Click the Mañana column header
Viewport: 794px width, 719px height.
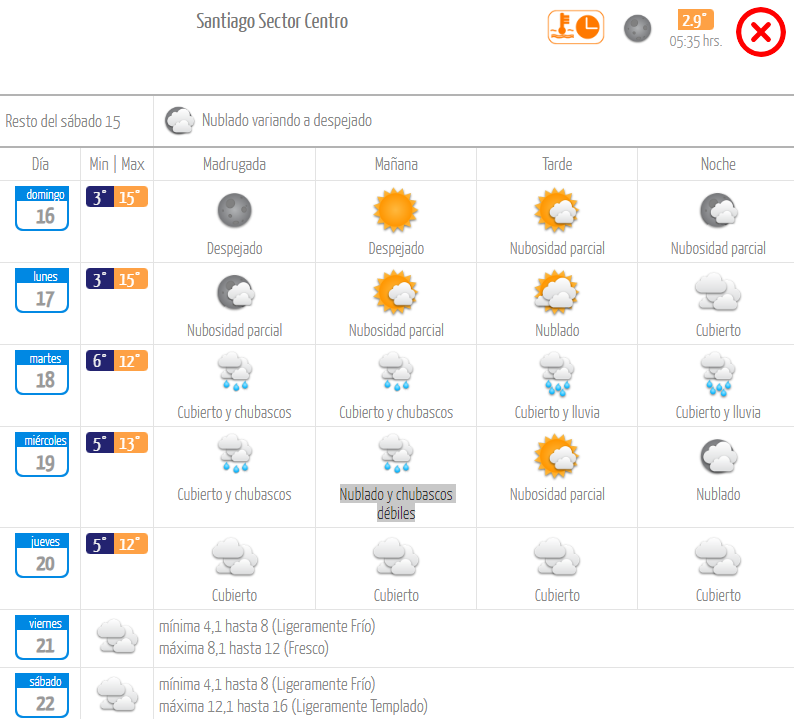396,164
